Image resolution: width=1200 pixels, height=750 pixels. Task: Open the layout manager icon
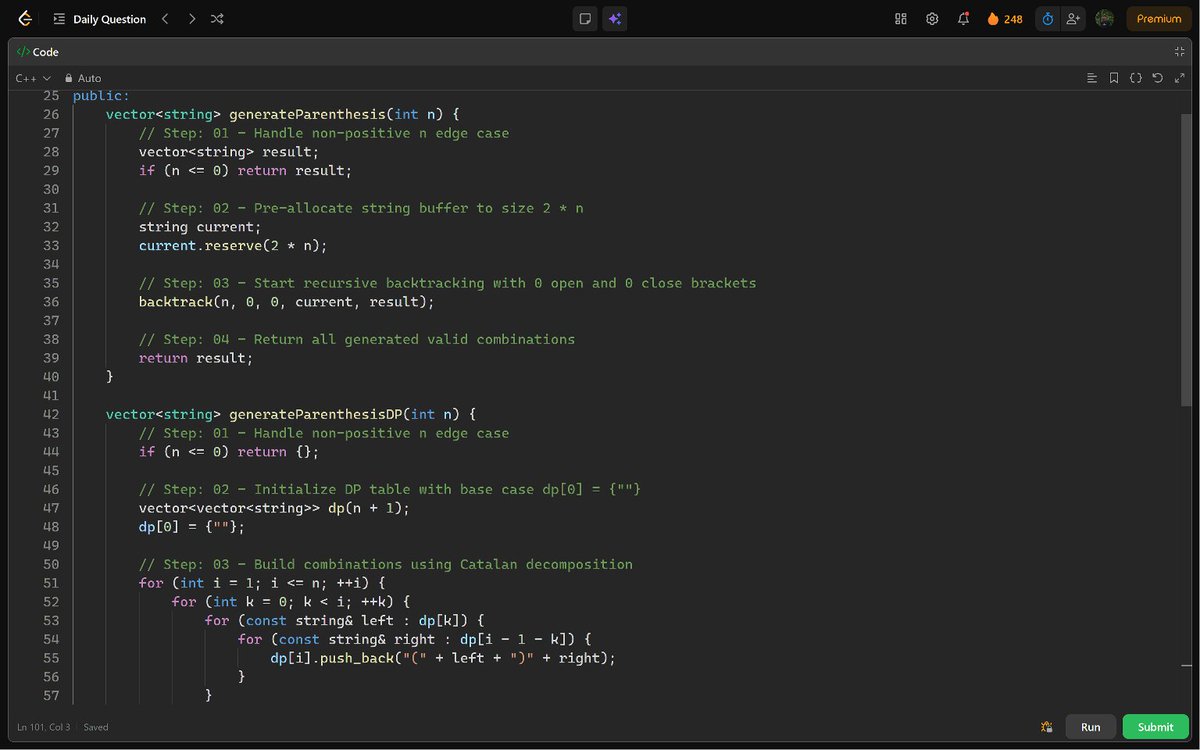pyautogui.click(x=901, y=19)
